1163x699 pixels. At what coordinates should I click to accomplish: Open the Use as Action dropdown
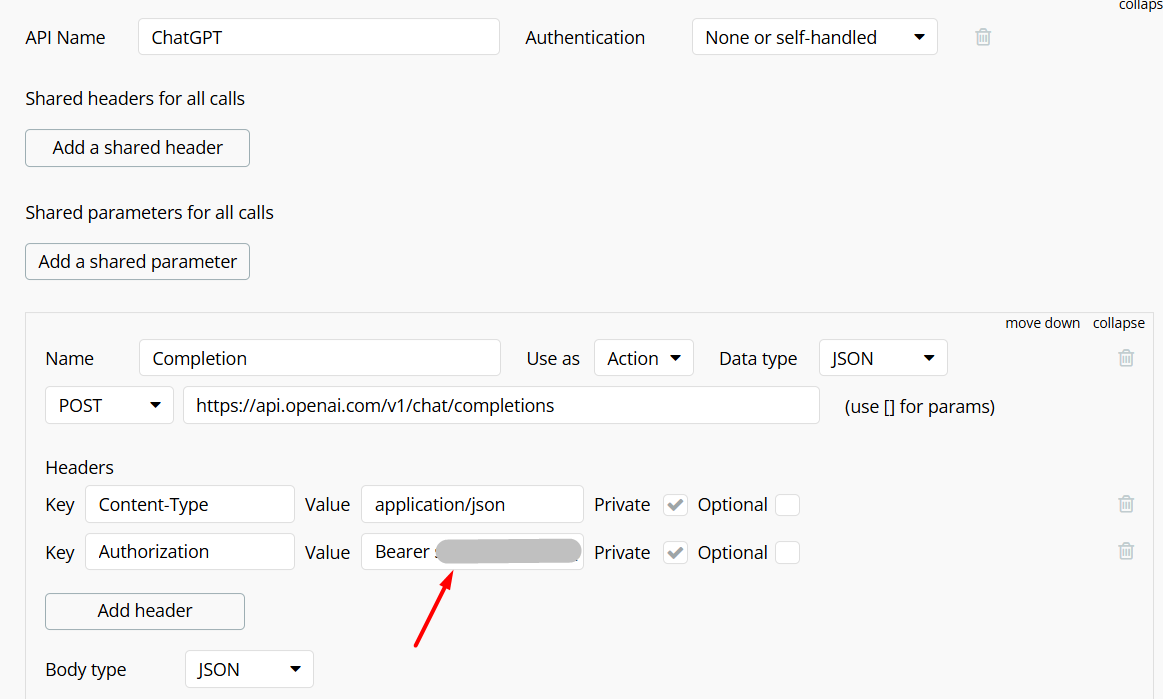tap(643, 358)
